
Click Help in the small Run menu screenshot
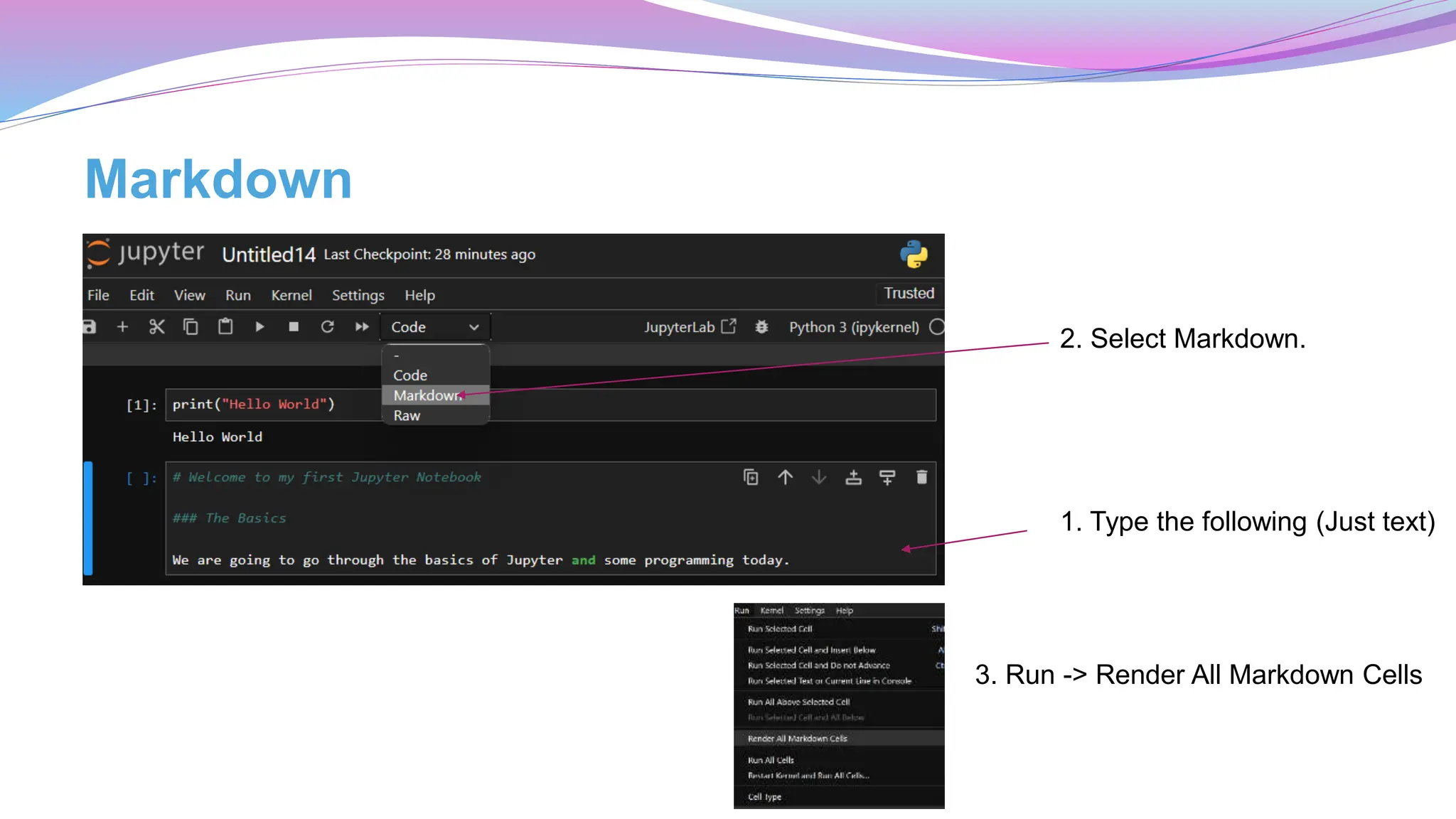(x=844, y=611)
